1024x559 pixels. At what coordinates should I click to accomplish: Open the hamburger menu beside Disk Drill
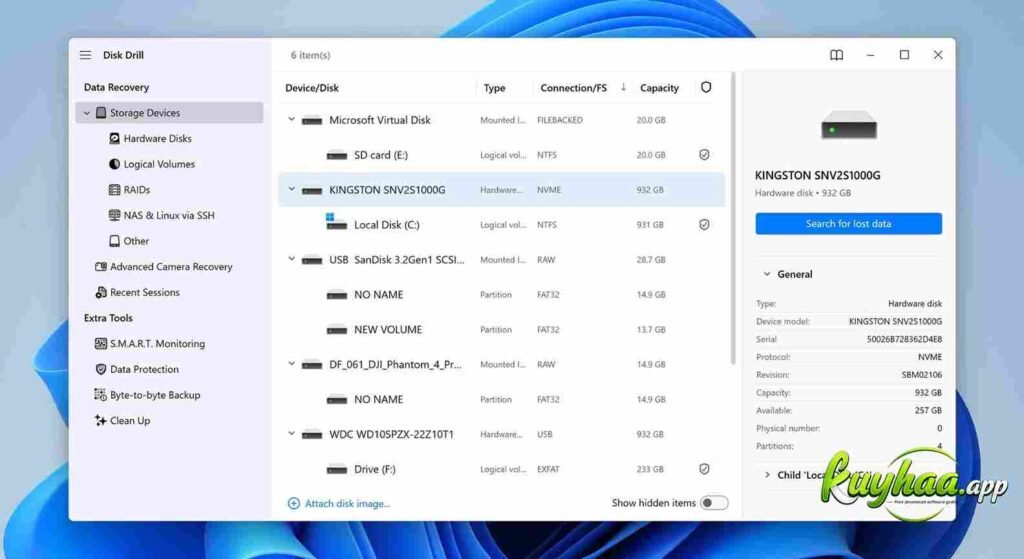tap(86, 55)
